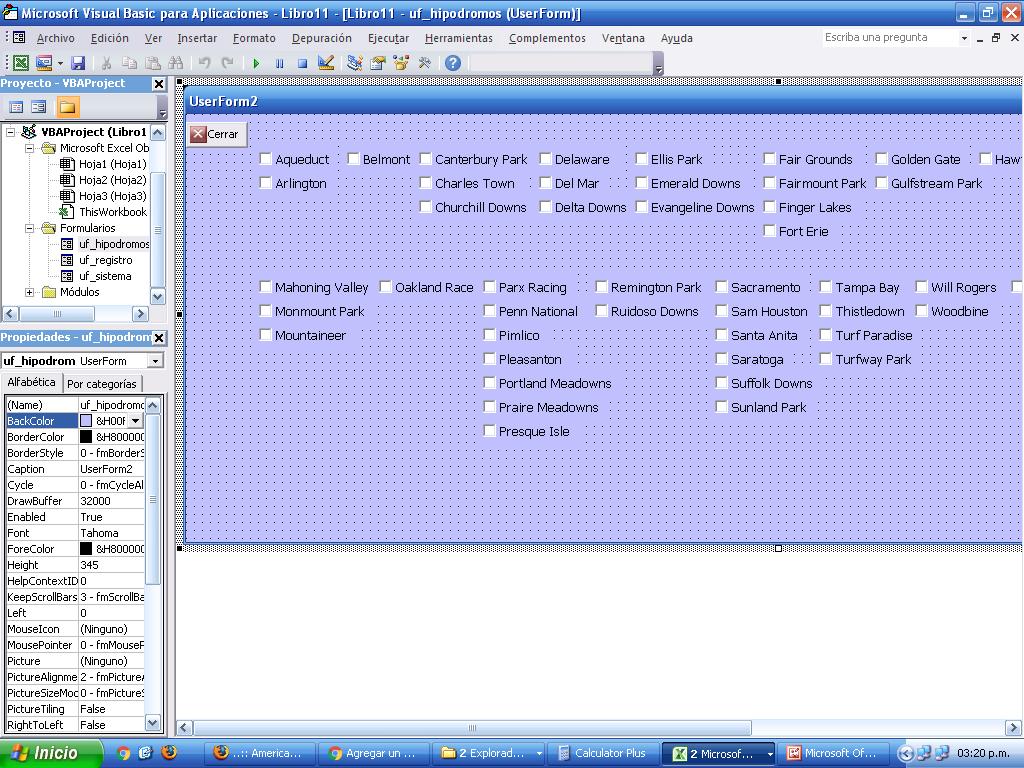Image resolution: width=1024 pixels, height=768 pixels.
Task: Click the Find binoculars icon
Action: coord(175,63)
